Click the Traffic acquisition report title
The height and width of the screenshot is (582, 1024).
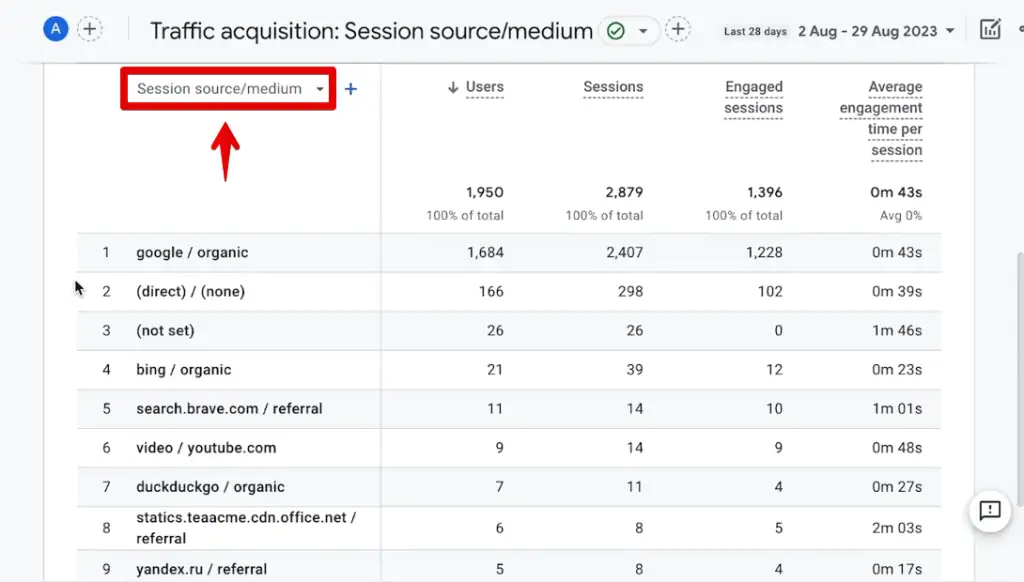[x=371, y=31]
